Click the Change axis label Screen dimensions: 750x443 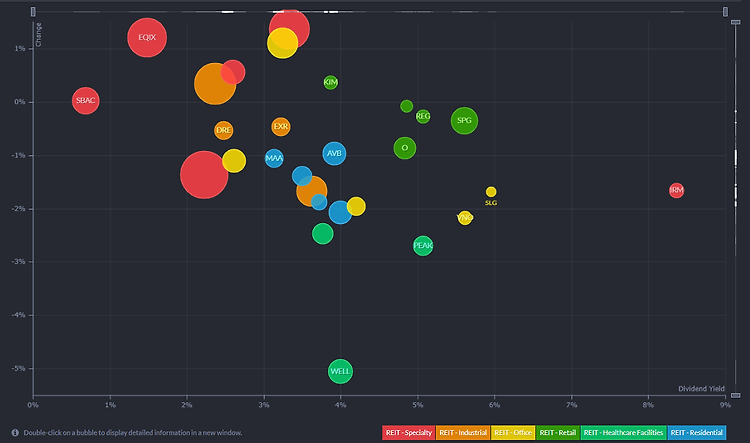[x=38, y=34]
